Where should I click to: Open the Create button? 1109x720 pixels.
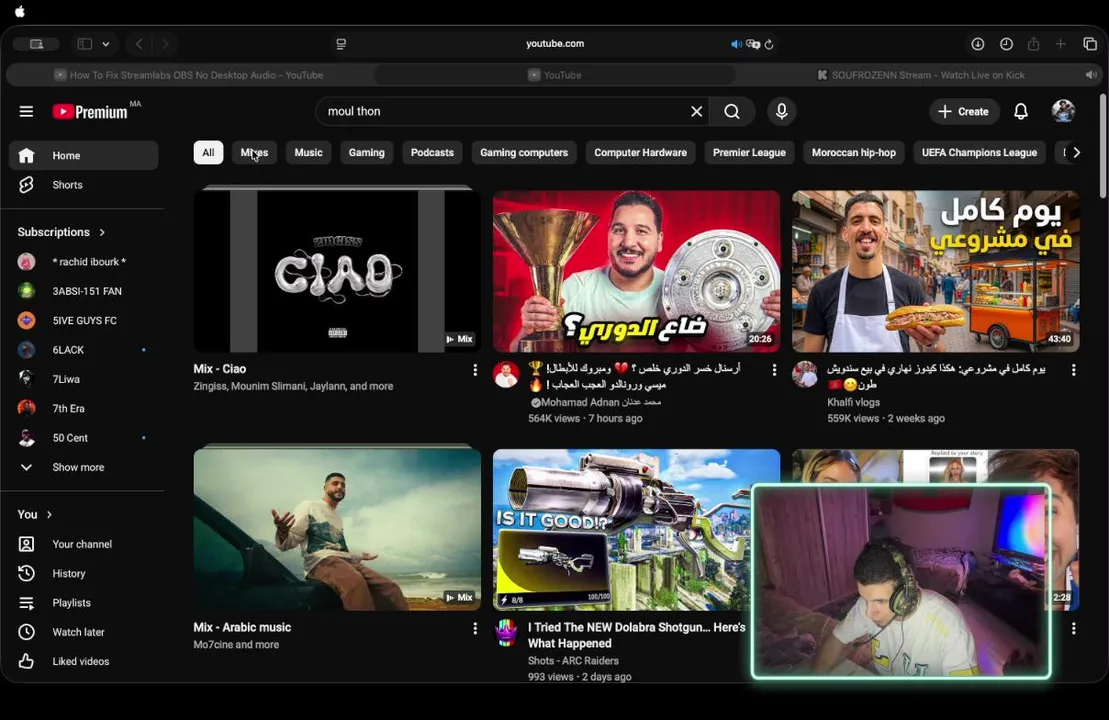963,112
